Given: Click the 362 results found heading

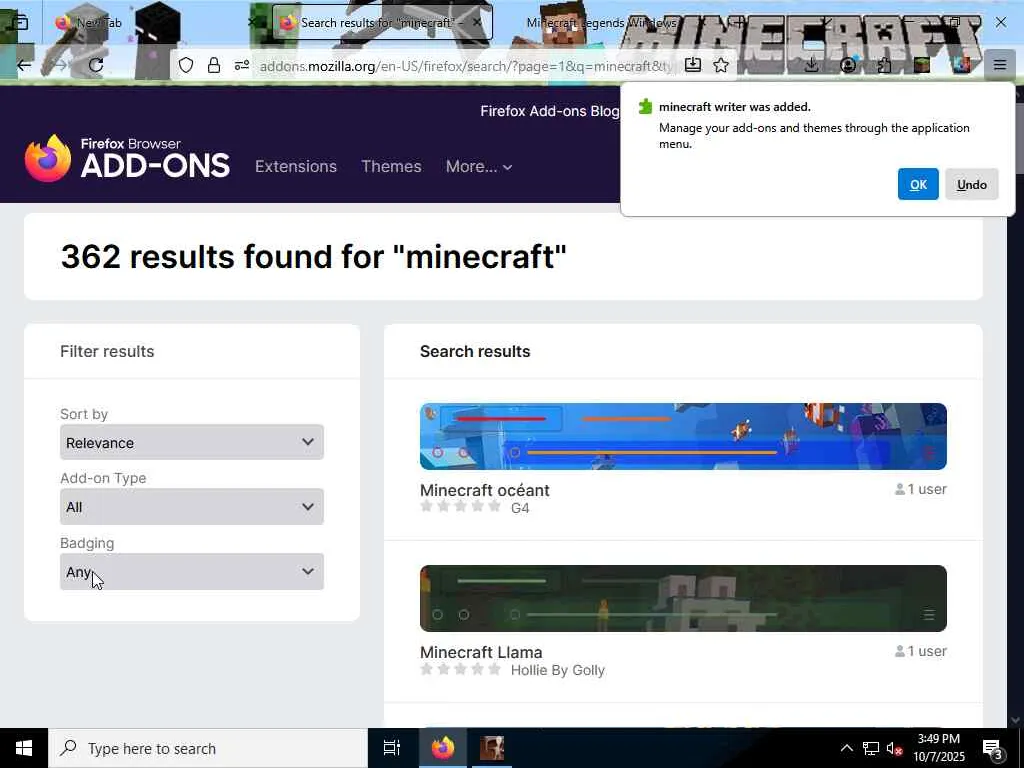Looking at the screenshot, I should click(x=313, y=256).
